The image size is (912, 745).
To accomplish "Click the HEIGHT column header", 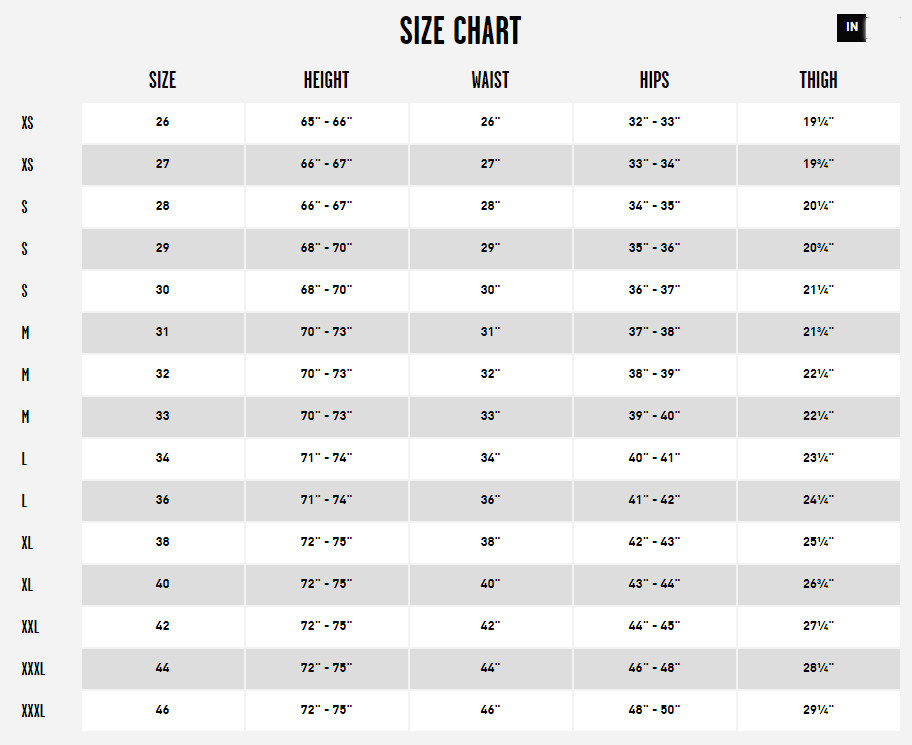I will [x=326, y=80].
